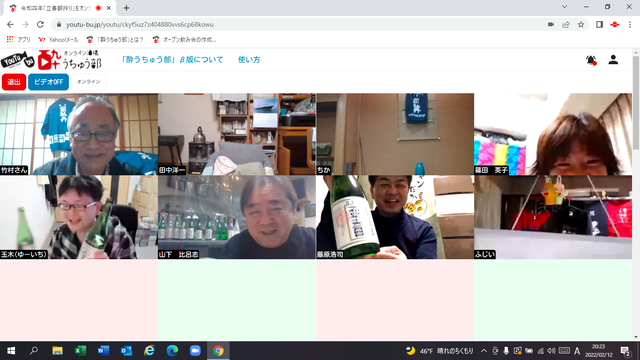Select 玉木(ゆーいち) video tile
Screen dimensions: 640x360
[x=79, y=217]
